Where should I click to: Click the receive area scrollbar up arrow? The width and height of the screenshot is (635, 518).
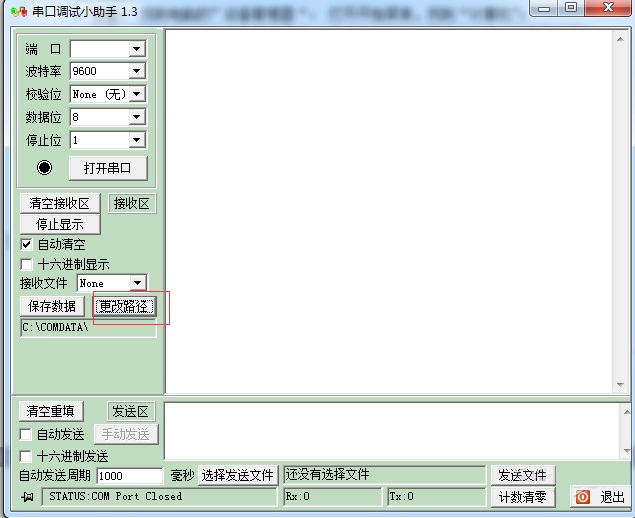click(620, 39)
